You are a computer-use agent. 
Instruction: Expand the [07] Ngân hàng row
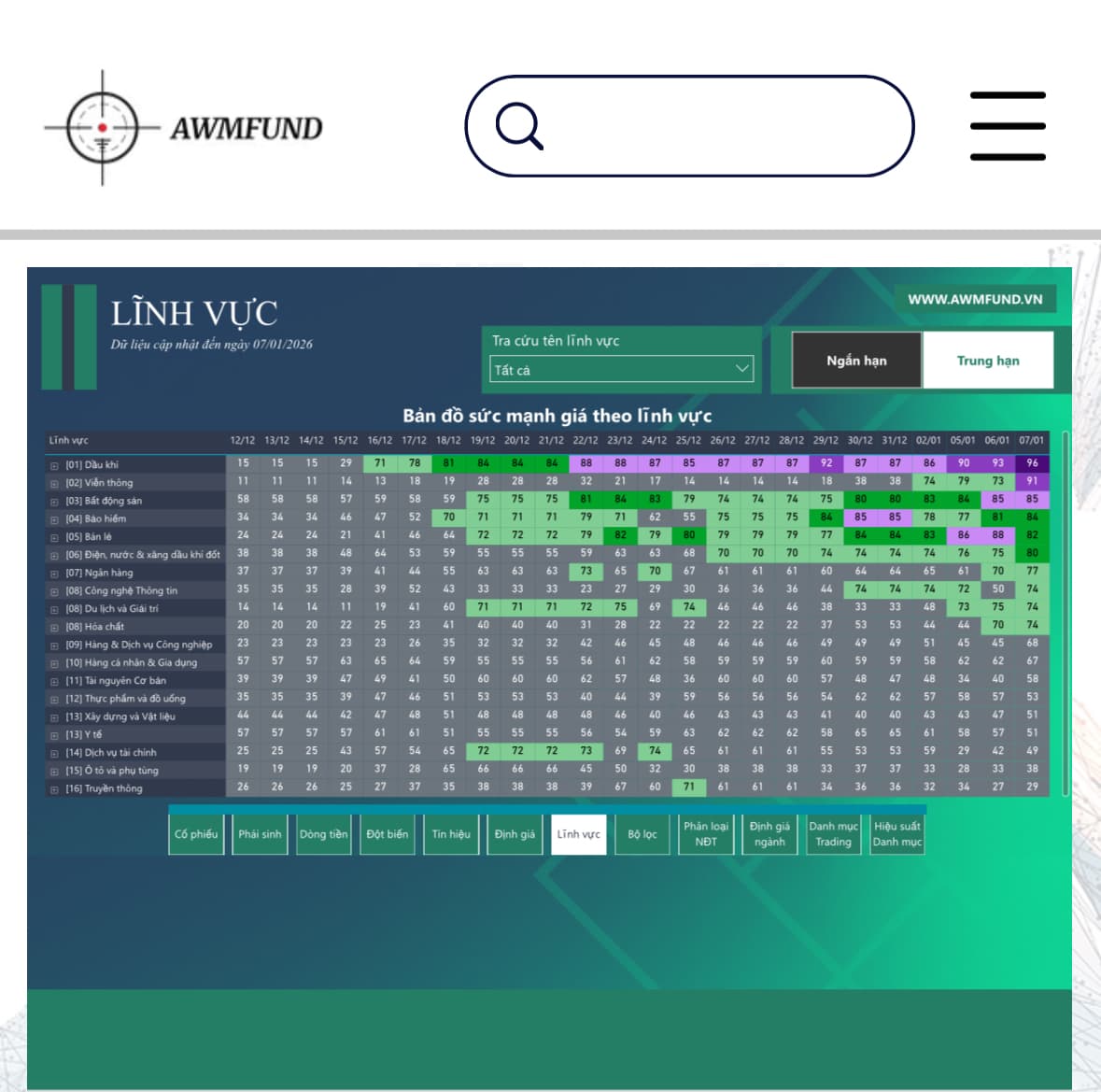(54, 574)
